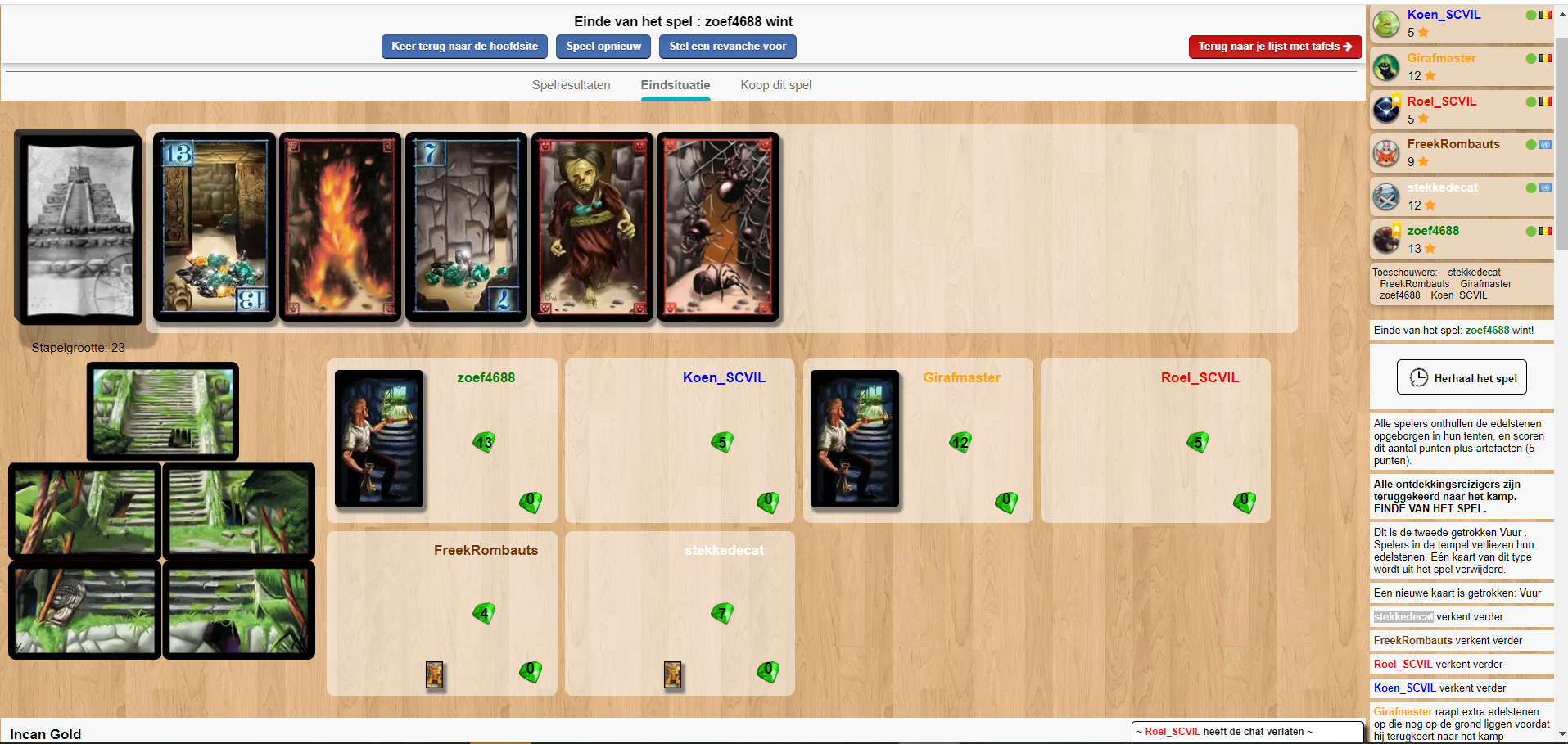Screen dimensions: 1568x744
Task: Click FreekRombauts's green gem showing 4
Action: coord(484,613)
